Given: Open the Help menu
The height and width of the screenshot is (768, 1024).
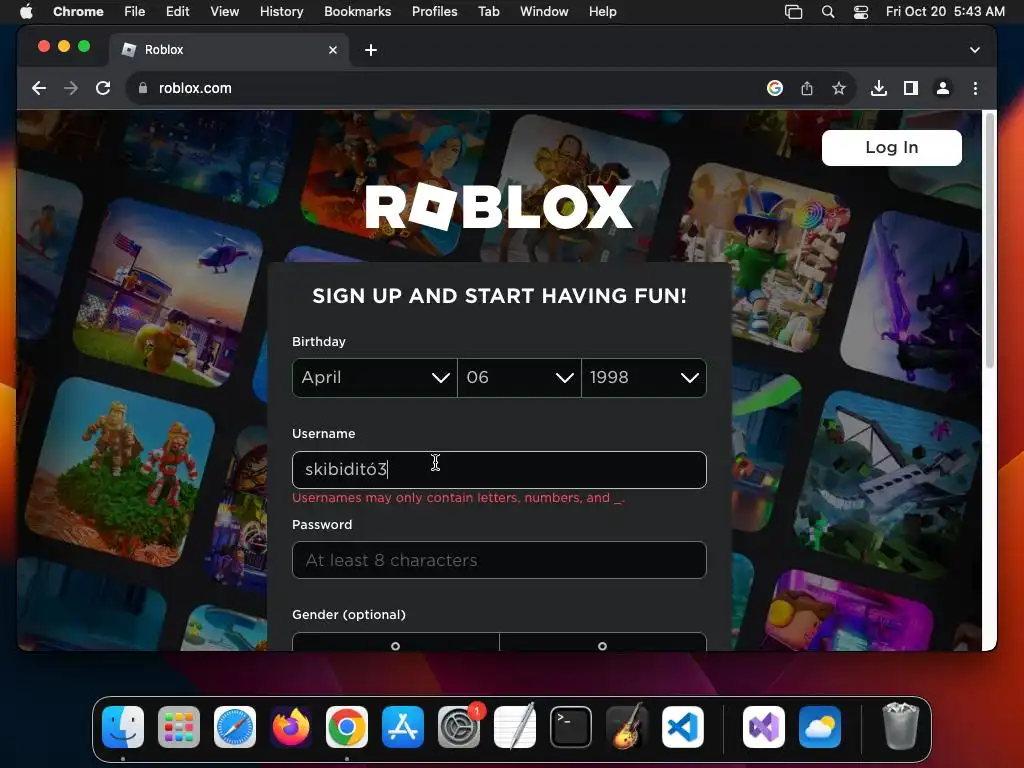Looking at the screenshot, I should 602,11.
